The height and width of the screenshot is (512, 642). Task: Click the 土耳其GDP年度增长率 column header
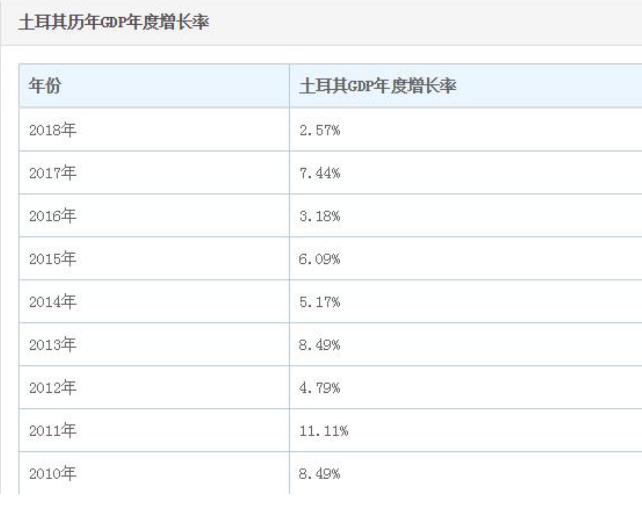tap(378, 87)
